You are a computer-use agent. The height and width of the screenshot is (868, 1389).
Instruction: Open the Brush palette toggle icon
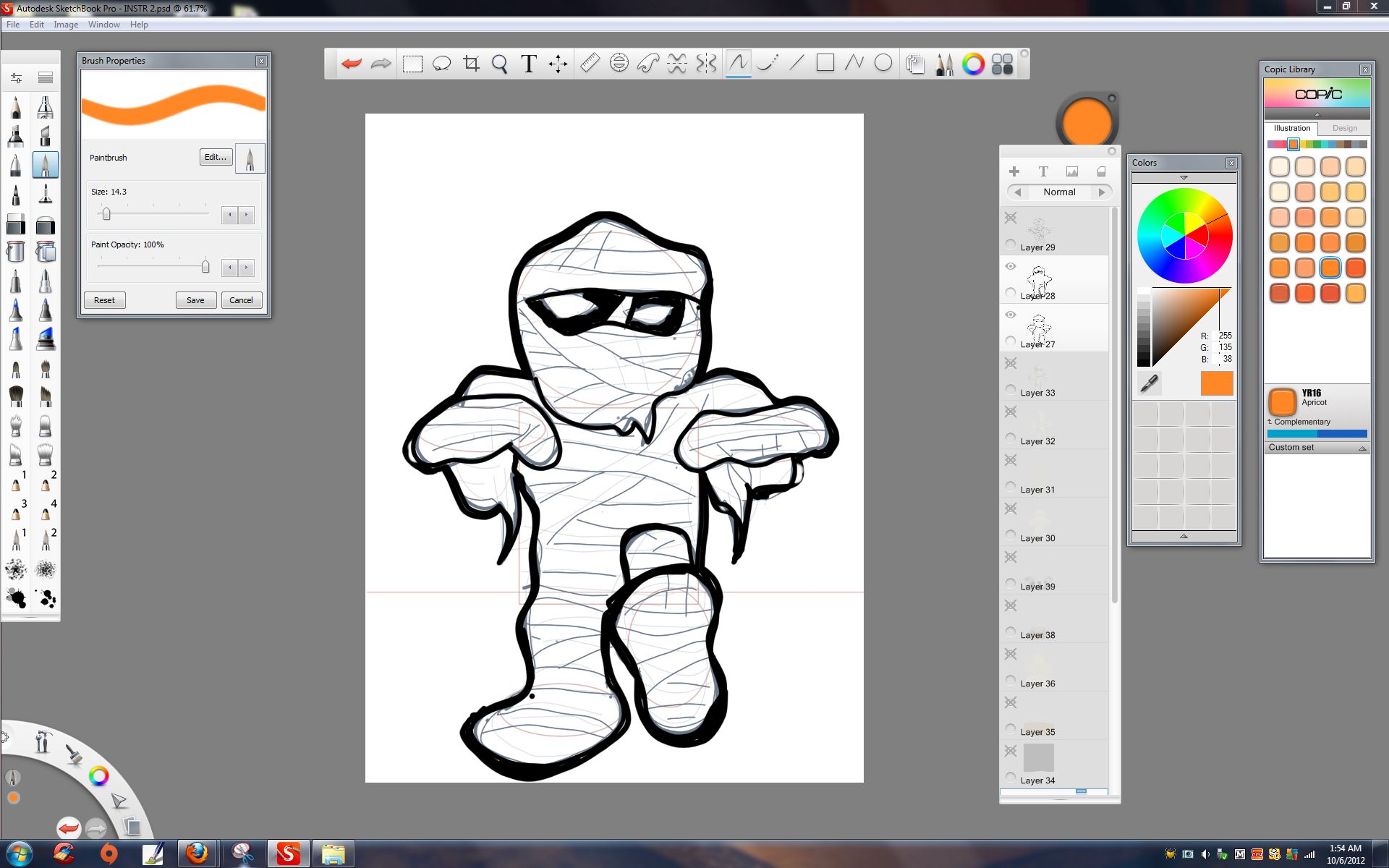pyautogui.click(x=944, y=64)
